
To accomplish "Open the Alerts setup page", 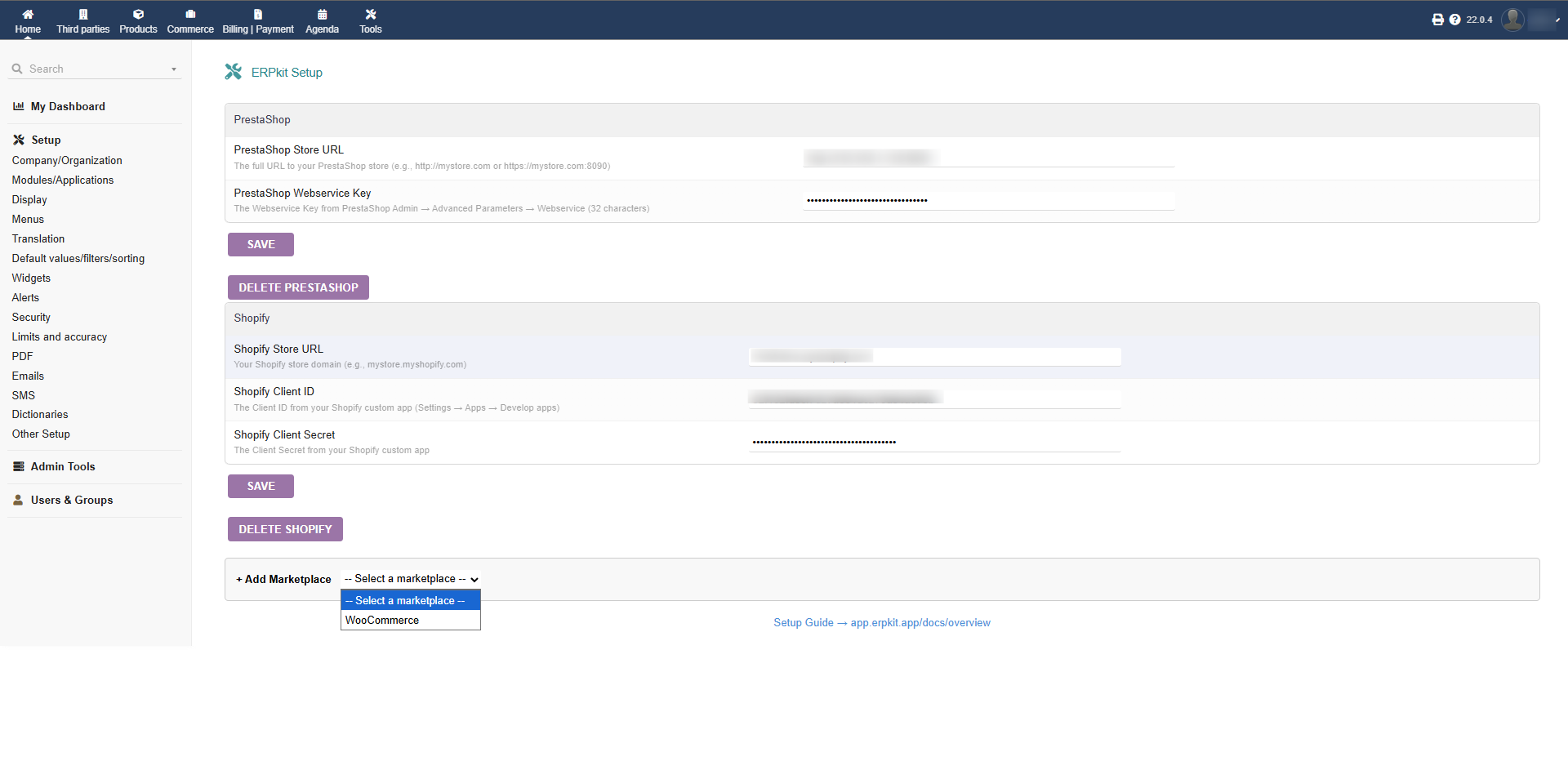I will click(25, 297).
